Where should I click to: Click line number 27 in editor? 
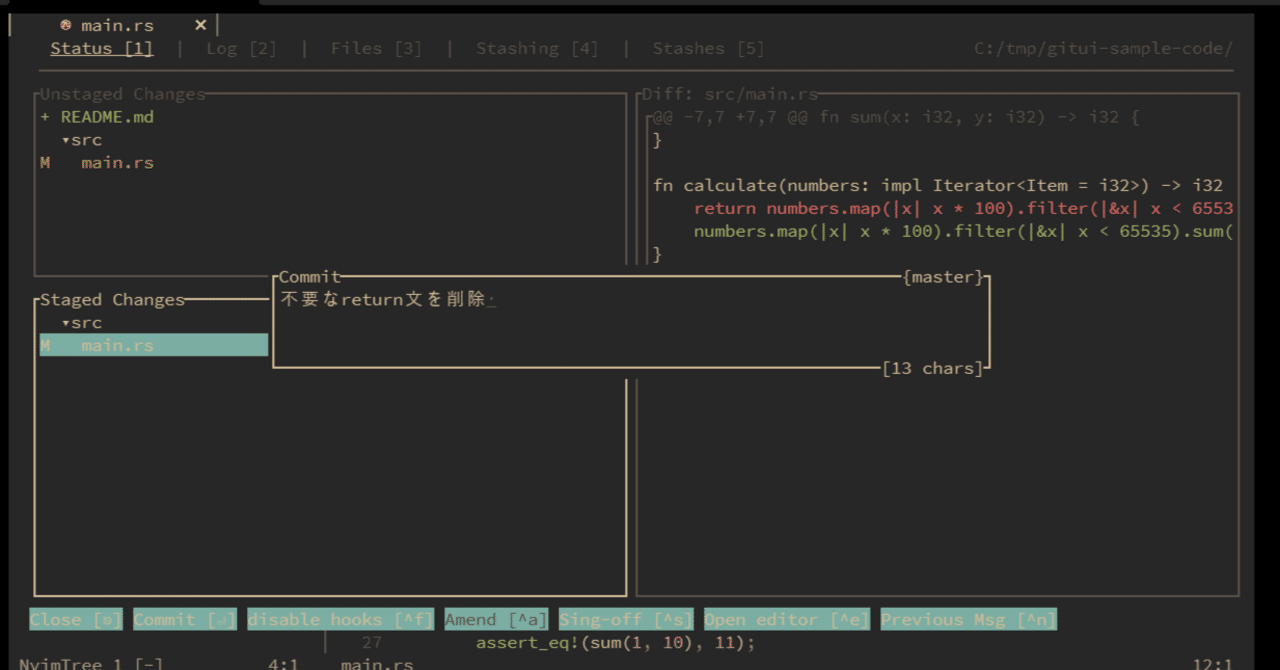(371, 643)
